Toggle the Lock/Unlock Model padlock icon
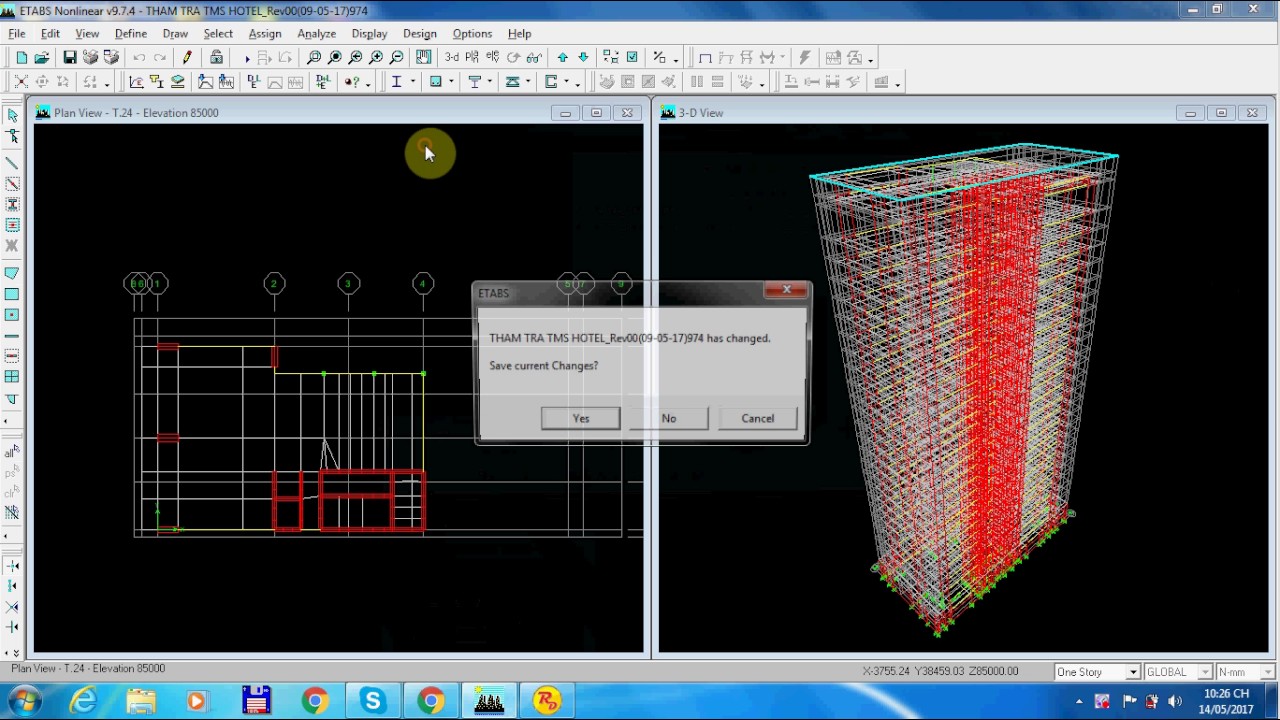 [x=216, y=58]
